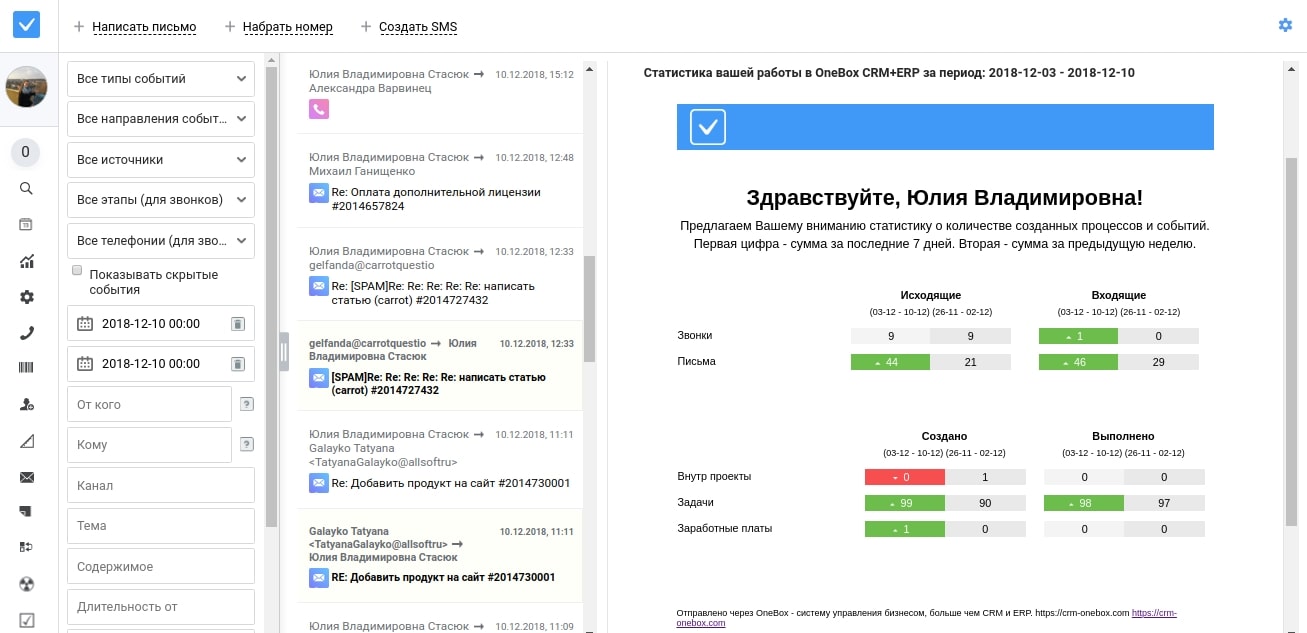Open 'Все источники' dropdown
The image size is (1307, 633).
[161, 160]
